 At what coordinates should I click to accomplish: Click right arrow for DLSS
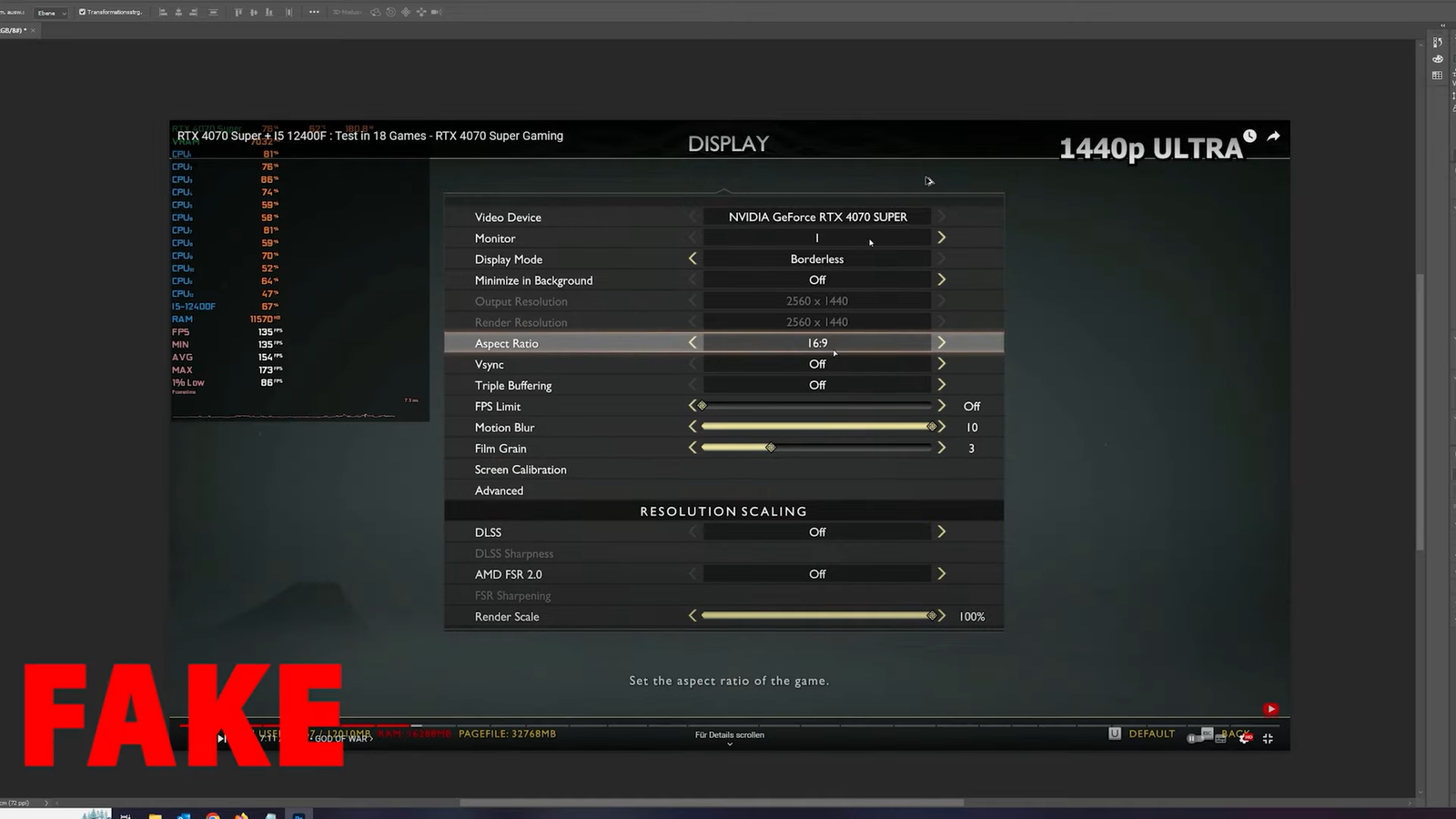tap(942, 531)
